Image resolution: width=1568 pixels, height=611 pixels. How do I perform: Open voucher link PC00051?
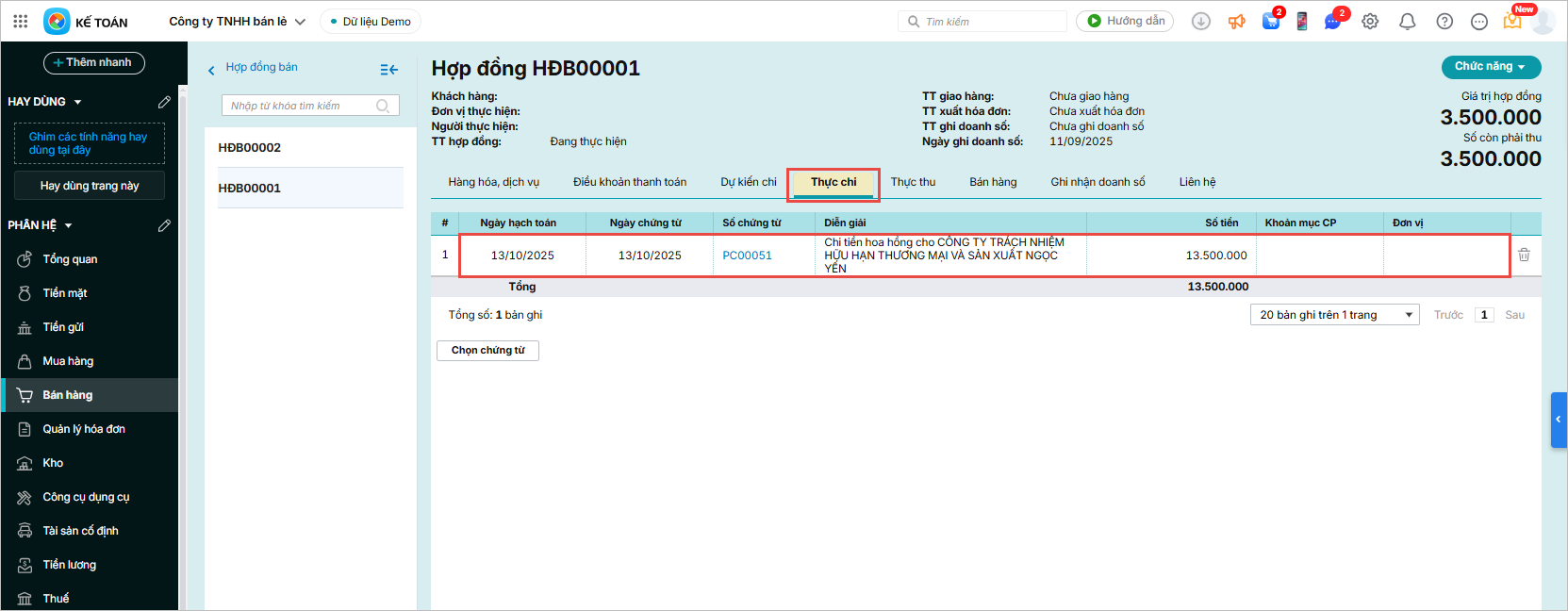click(x=747, y=256)
